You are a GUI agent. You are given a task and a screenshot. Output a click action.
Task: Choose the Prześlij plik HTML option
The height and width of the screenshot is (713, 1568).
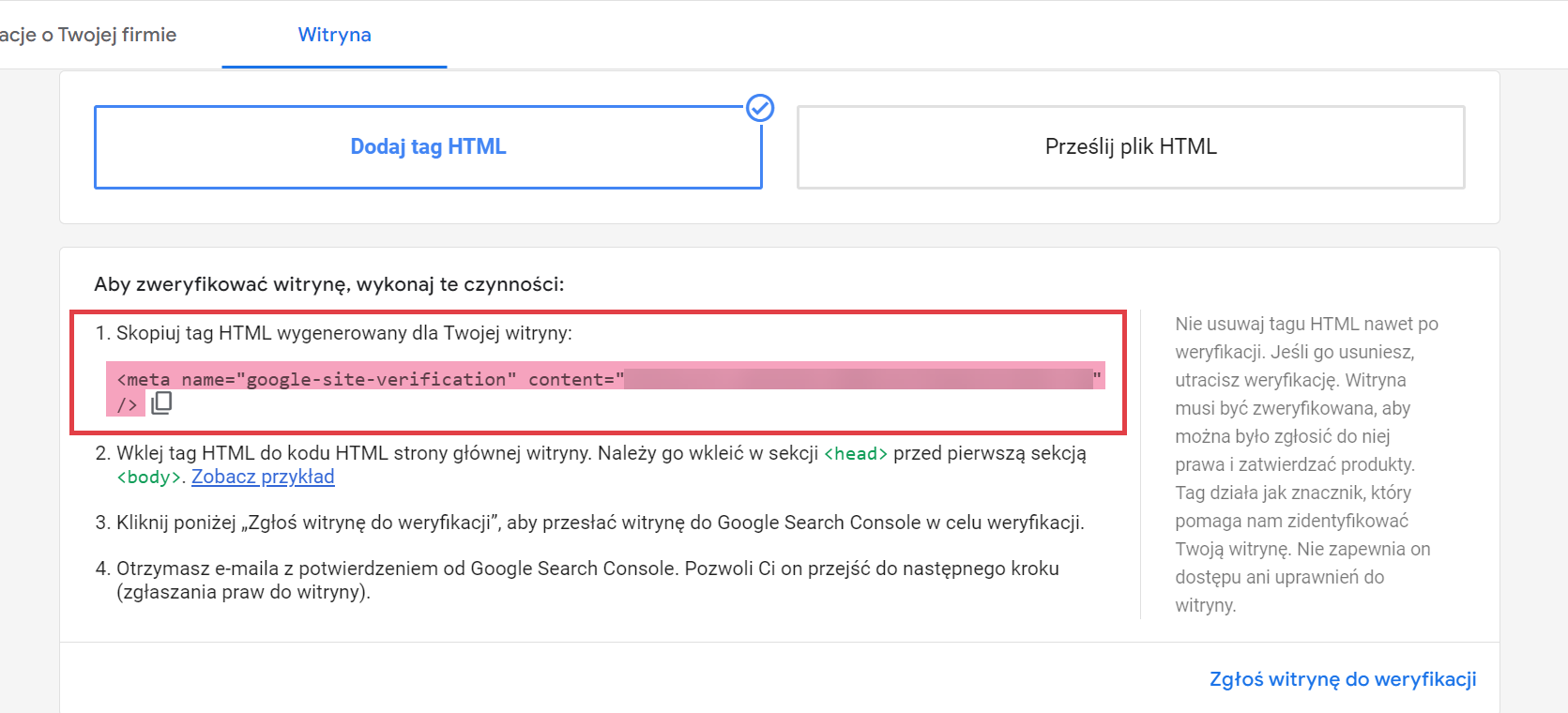pos(1130,147)
